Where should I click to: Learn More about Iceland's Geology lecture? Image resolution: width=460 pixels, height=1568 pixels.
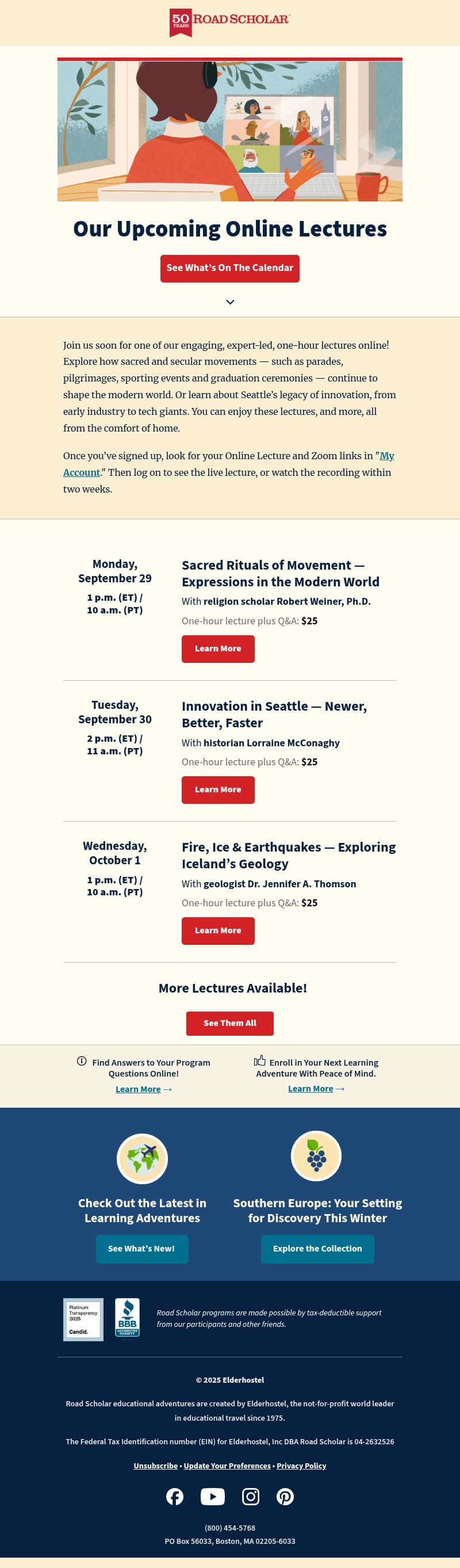(218, 930)
